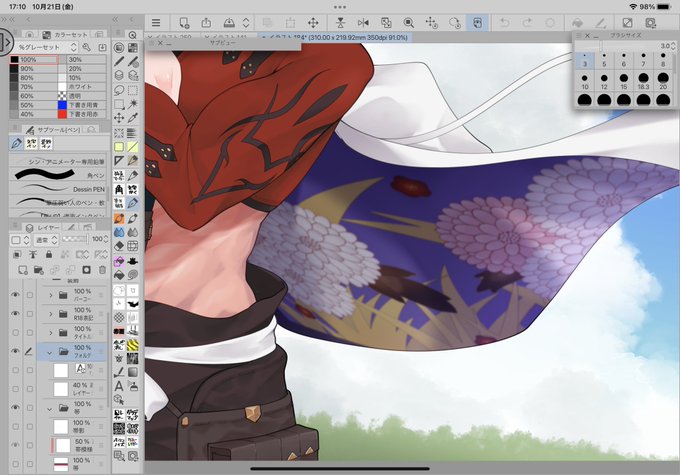Select the first pen sub tool group

[x=16, y=143]
